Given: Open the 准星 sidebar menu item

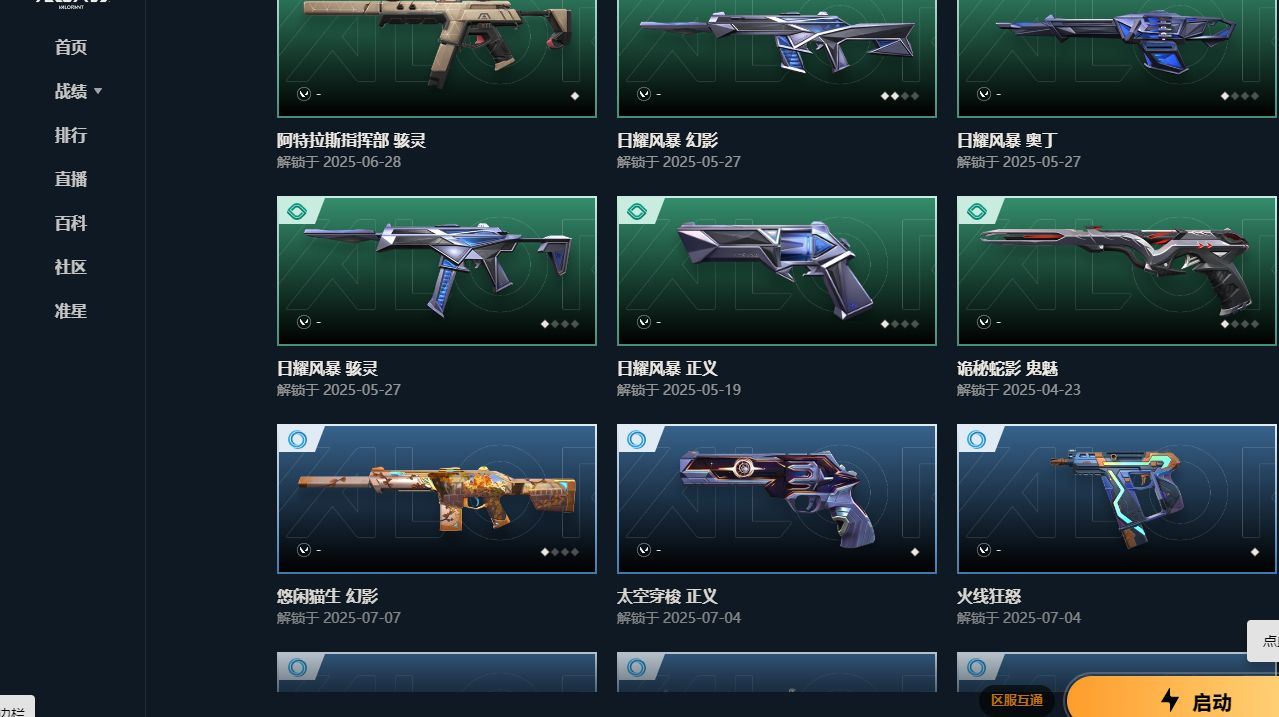Looking at the screenshot, I should point(71,311).
